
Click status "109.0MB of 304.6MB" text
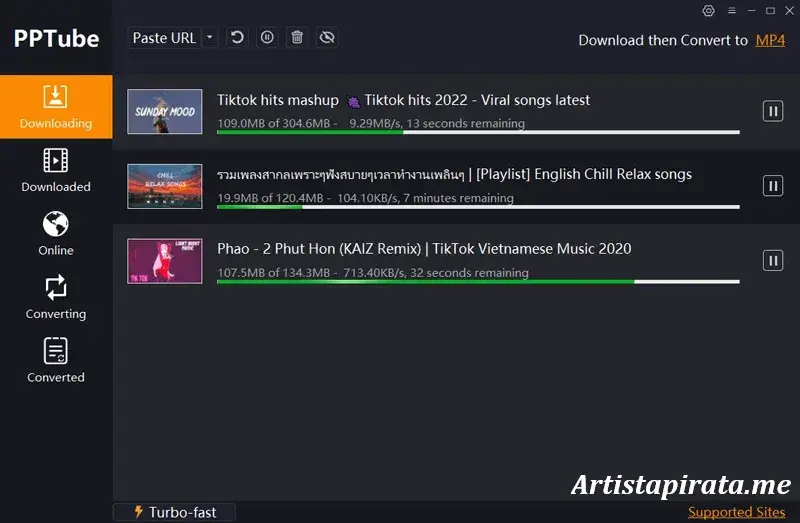tap(274, 123)
